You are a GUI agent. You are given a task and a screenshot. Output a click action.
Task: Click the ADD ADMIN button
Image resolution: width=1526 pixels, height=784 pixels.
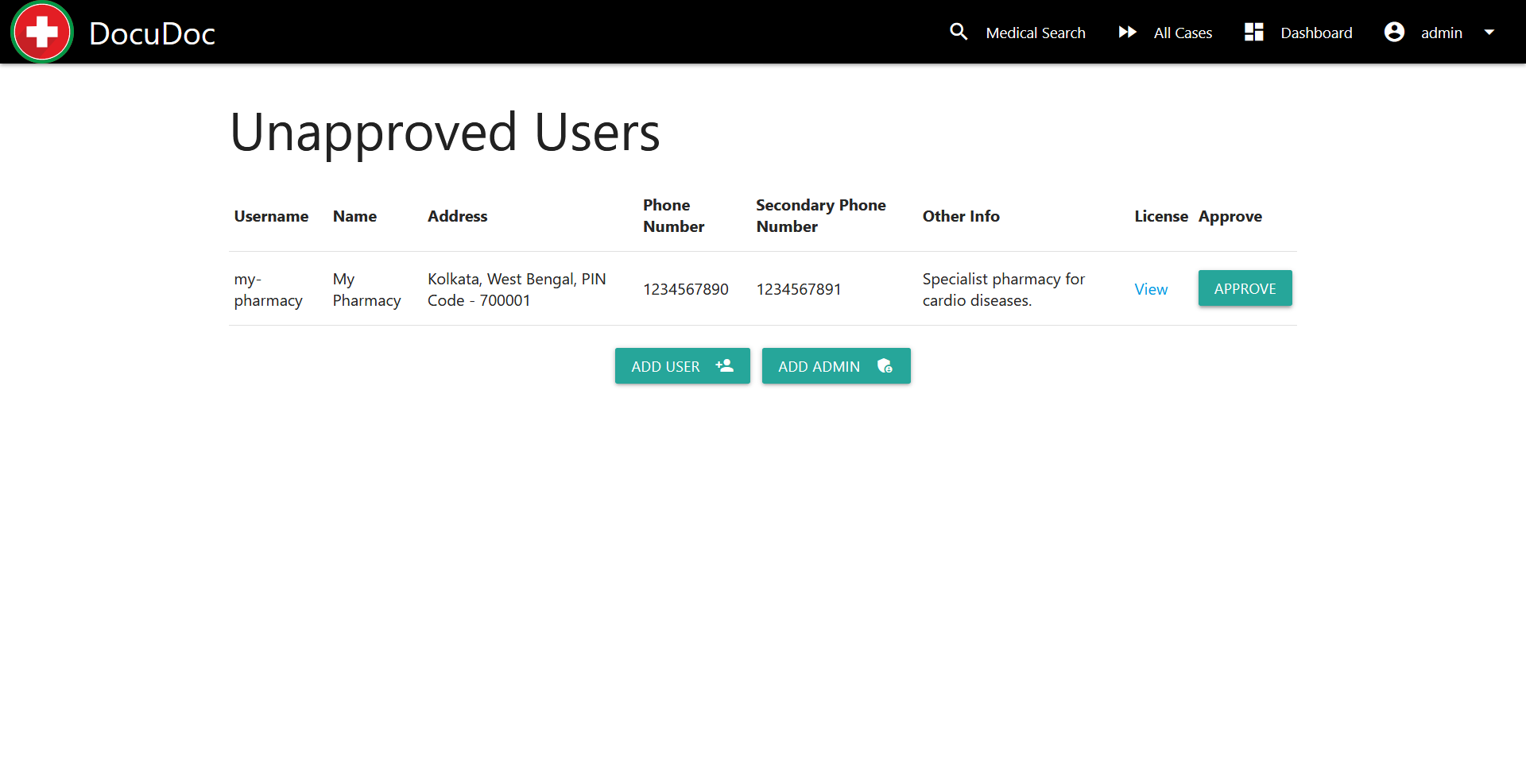click(836, 365)
